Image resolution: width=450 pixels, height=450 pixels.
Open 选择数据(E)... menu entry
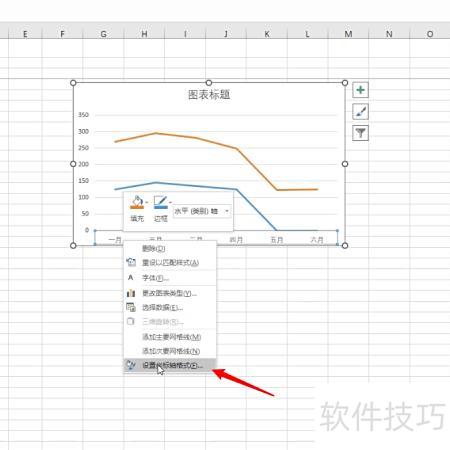click(170, 307)
